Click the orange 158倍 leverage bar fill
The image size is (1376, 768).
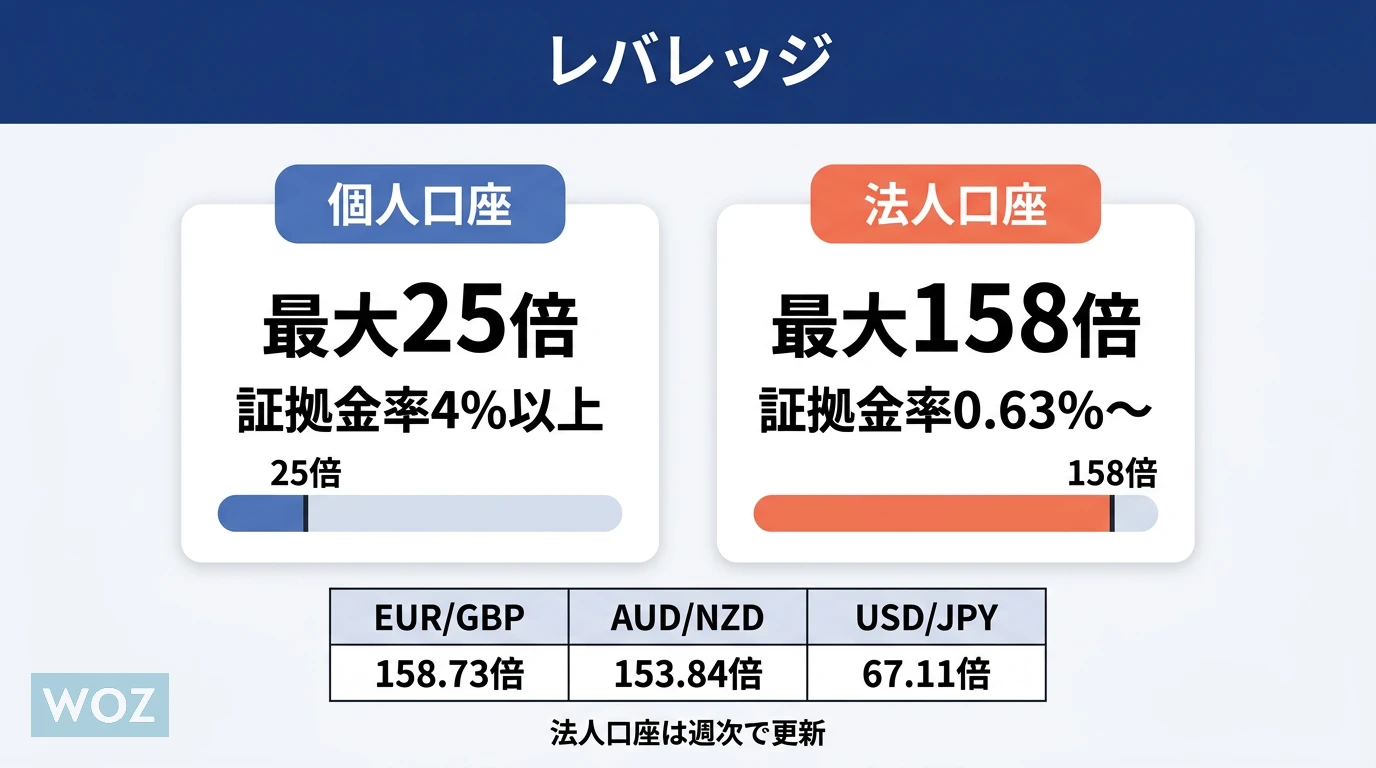point(931,513)
